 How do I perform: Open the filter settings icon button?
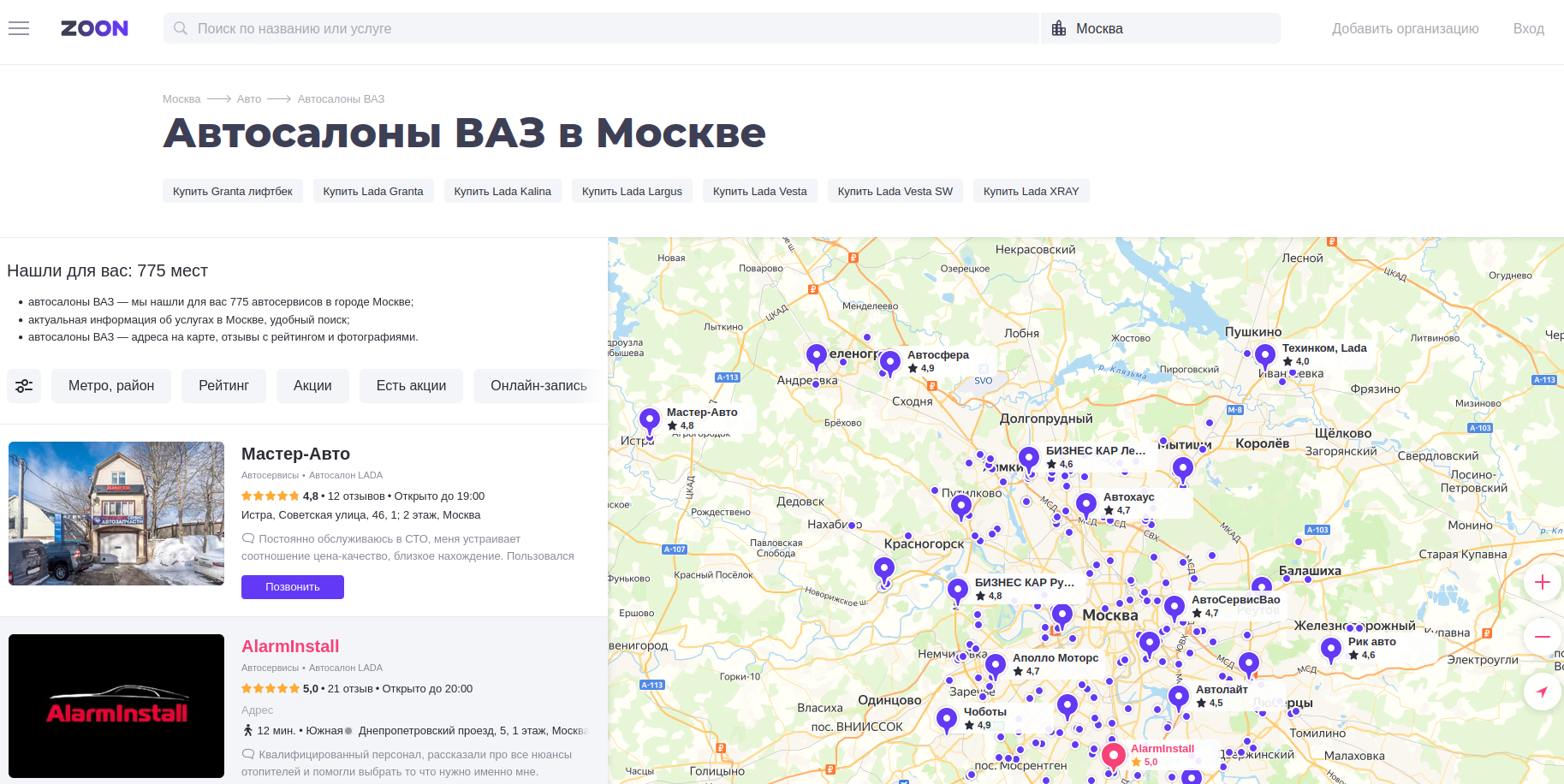[x=24, y=386]
